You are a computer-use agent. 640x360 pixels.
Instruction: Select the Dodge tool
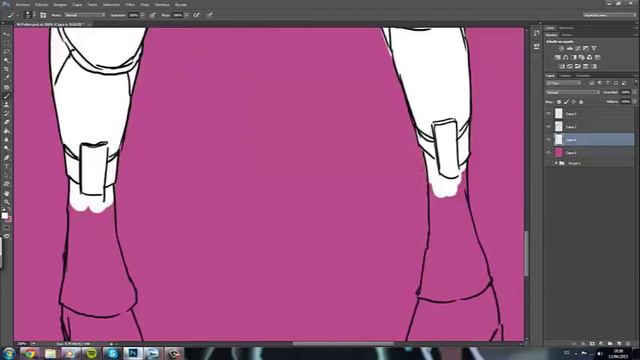coord(6,149)
